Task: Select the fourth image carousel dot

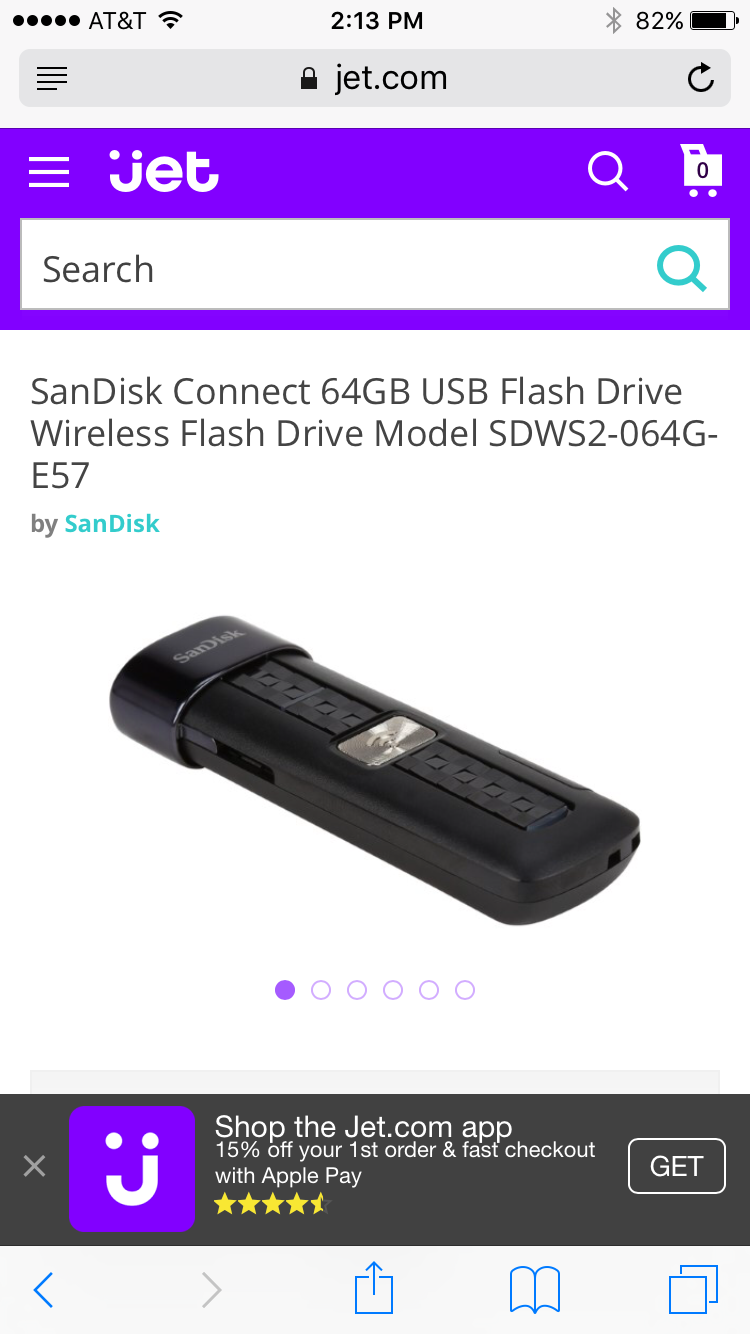Action: click(393, 990)
